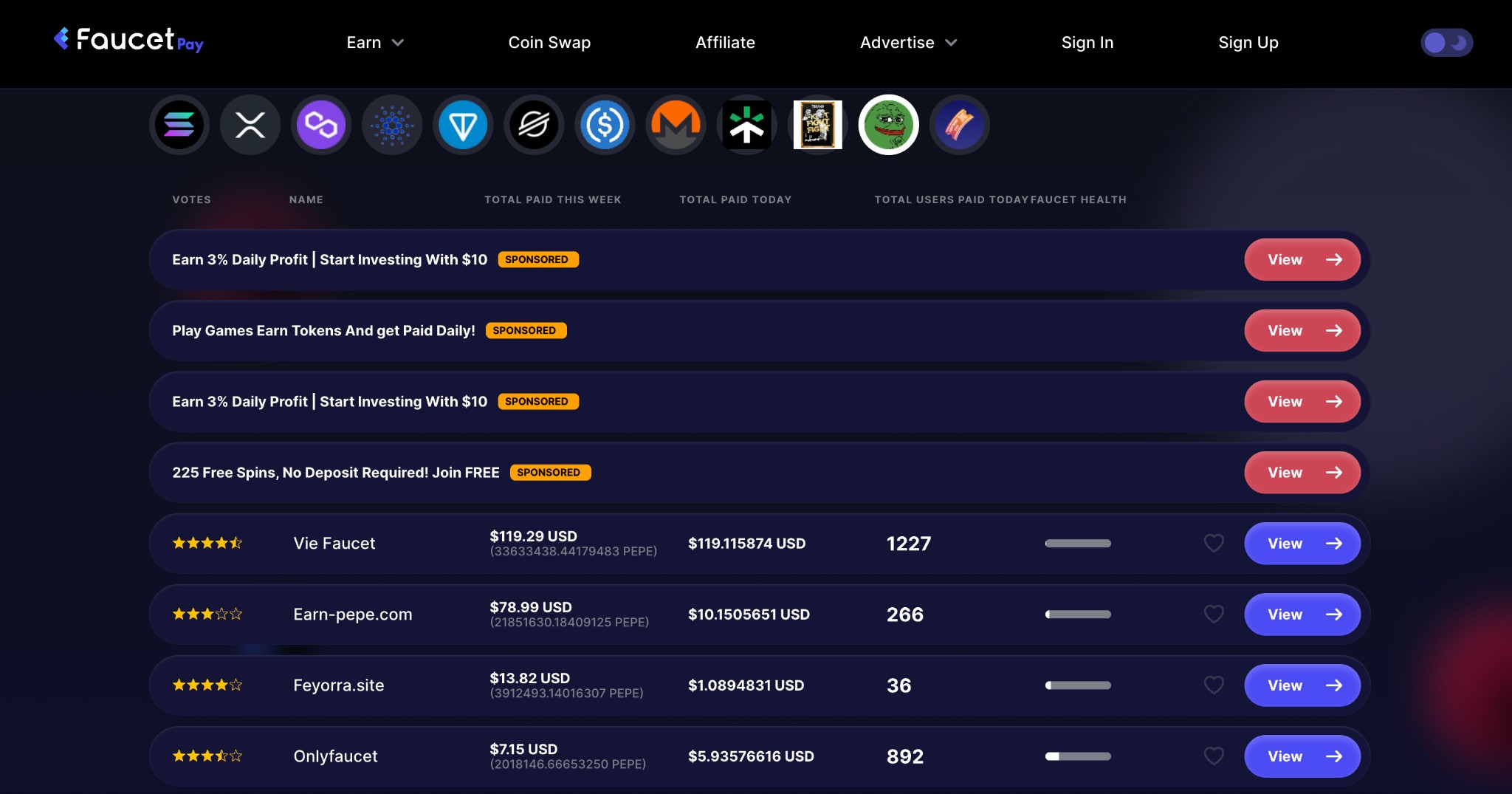The height and width of the screenshot is (794, 1512).
Task: Select the Polygon coin icon
Action: point(321,125)
